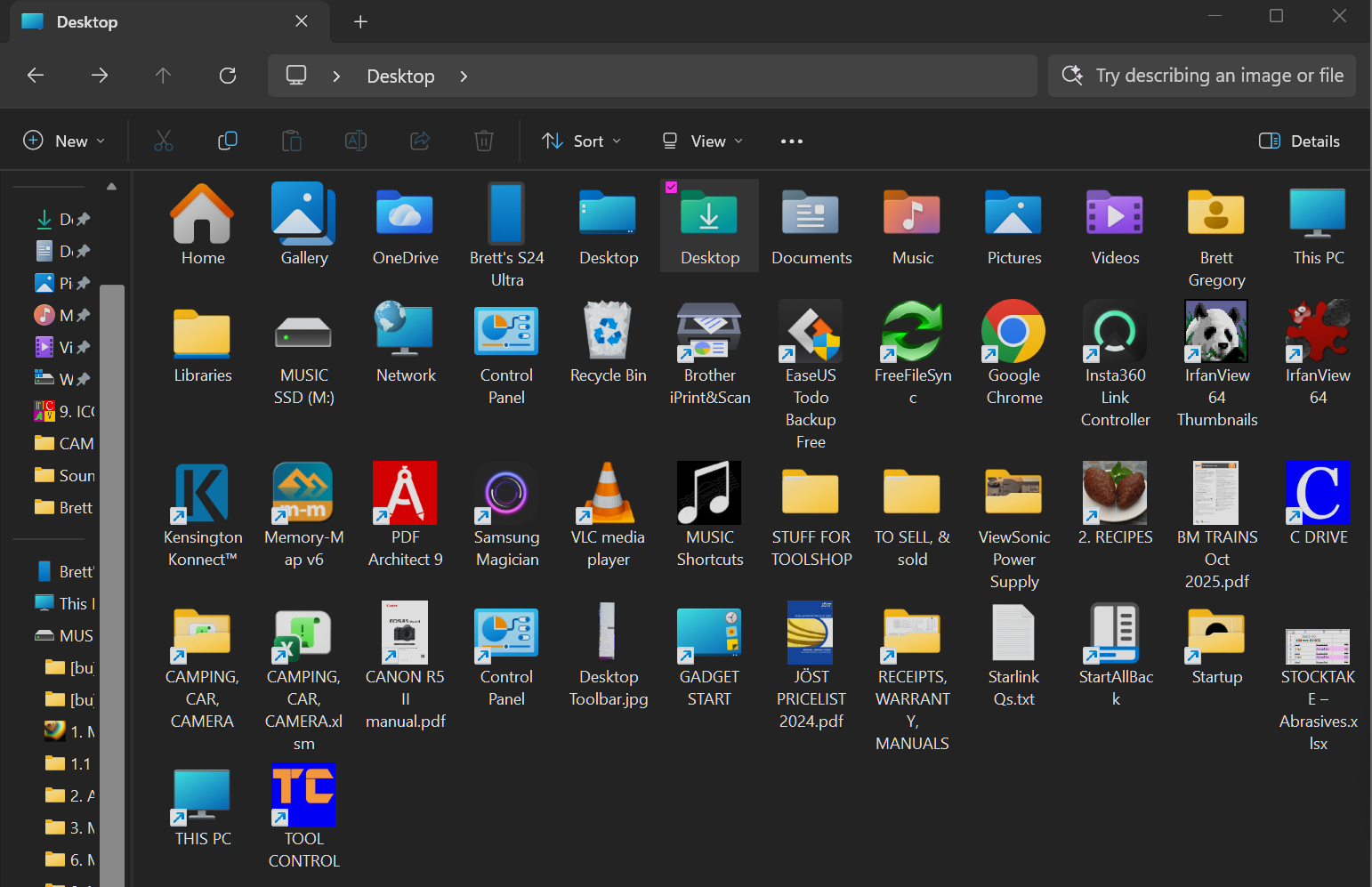Expand the Sort options menu
The height and width of the screenshot is (887, 1372).
[x=582, y=141]
